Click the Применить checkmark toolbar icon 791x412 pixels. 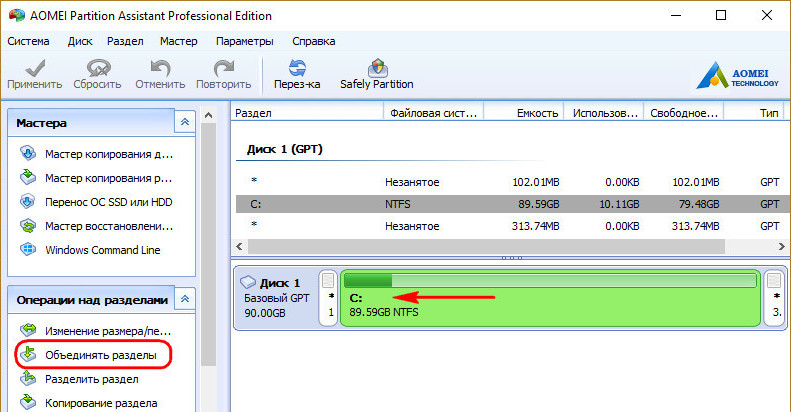point(35,68)
